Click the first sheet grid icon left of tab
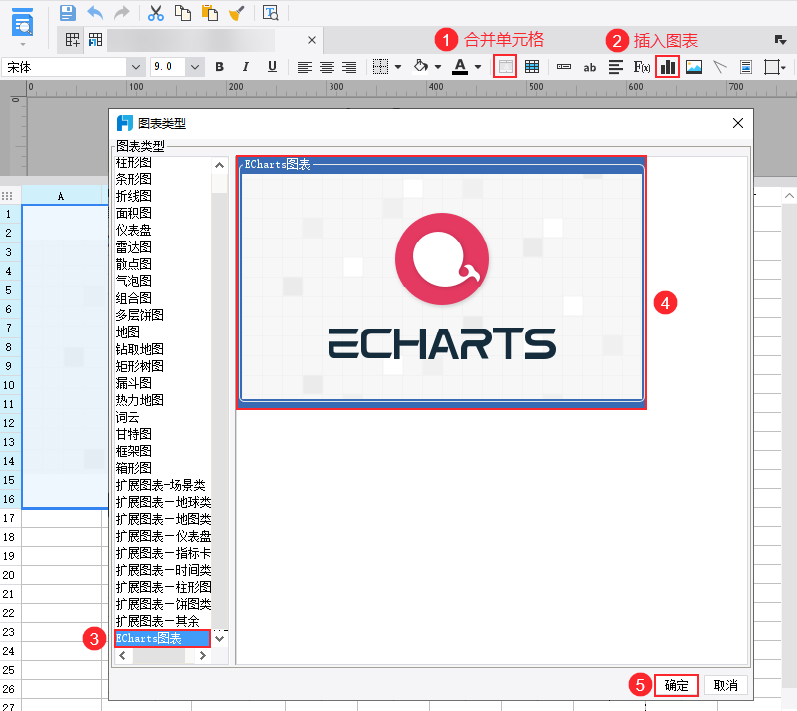 click(72, 40)
